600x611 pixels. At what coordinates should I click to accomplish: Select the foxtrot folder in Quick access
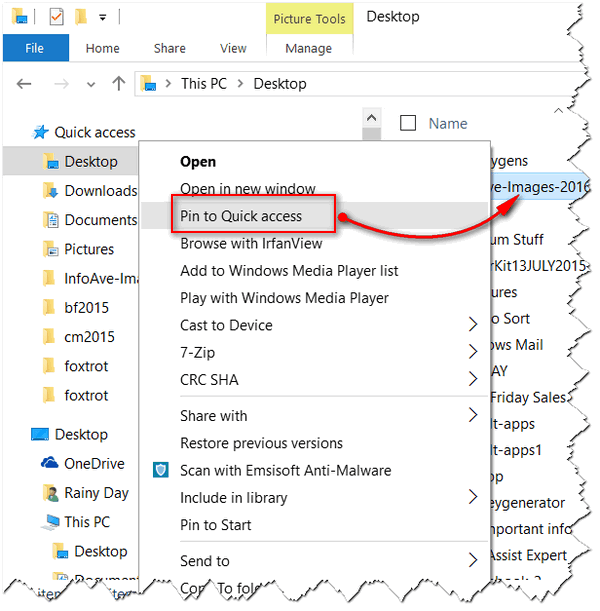tap(86, 366)
